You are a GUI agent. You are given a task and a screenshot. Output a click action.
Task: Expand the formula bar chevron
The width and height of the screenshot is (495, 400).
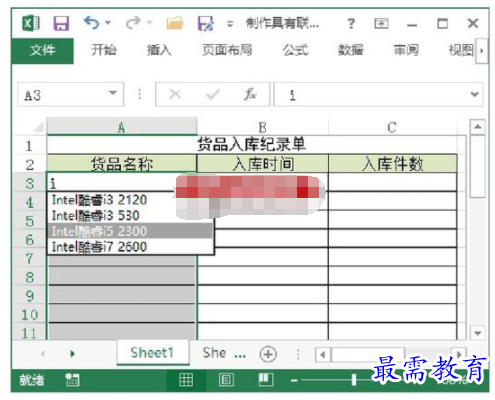pos(475,95)
